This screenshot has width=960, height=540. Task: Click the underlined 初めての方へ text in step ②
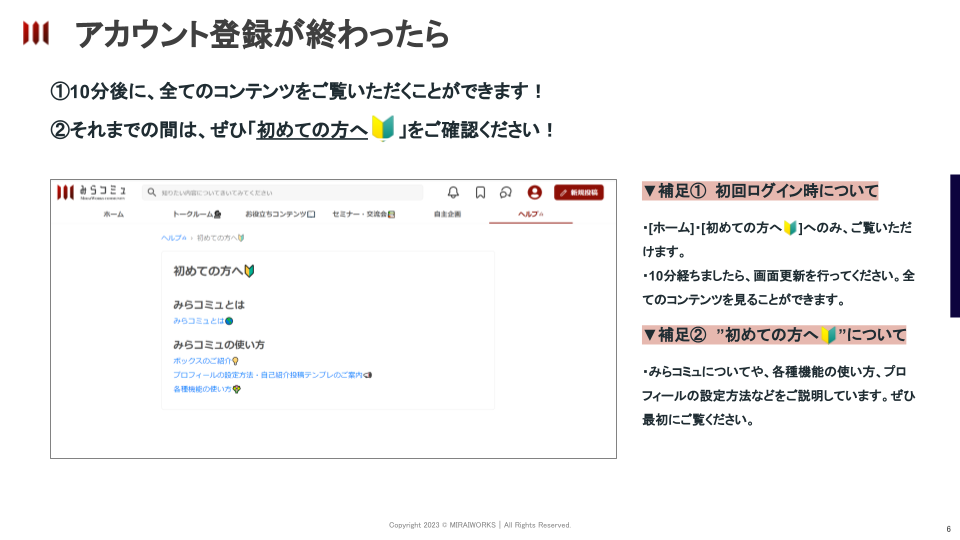coord(312,130)
